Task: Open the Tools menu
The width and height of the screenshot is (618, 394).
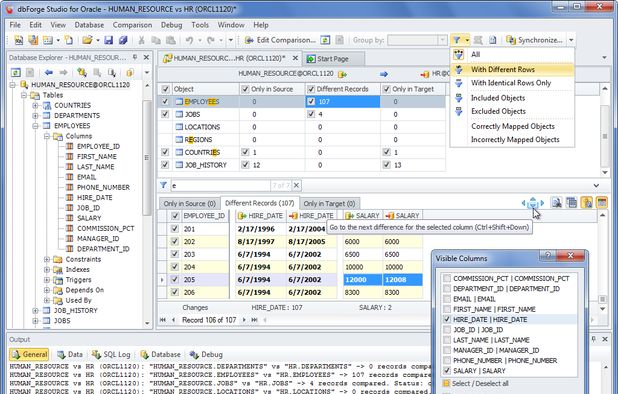Action: 200,25
